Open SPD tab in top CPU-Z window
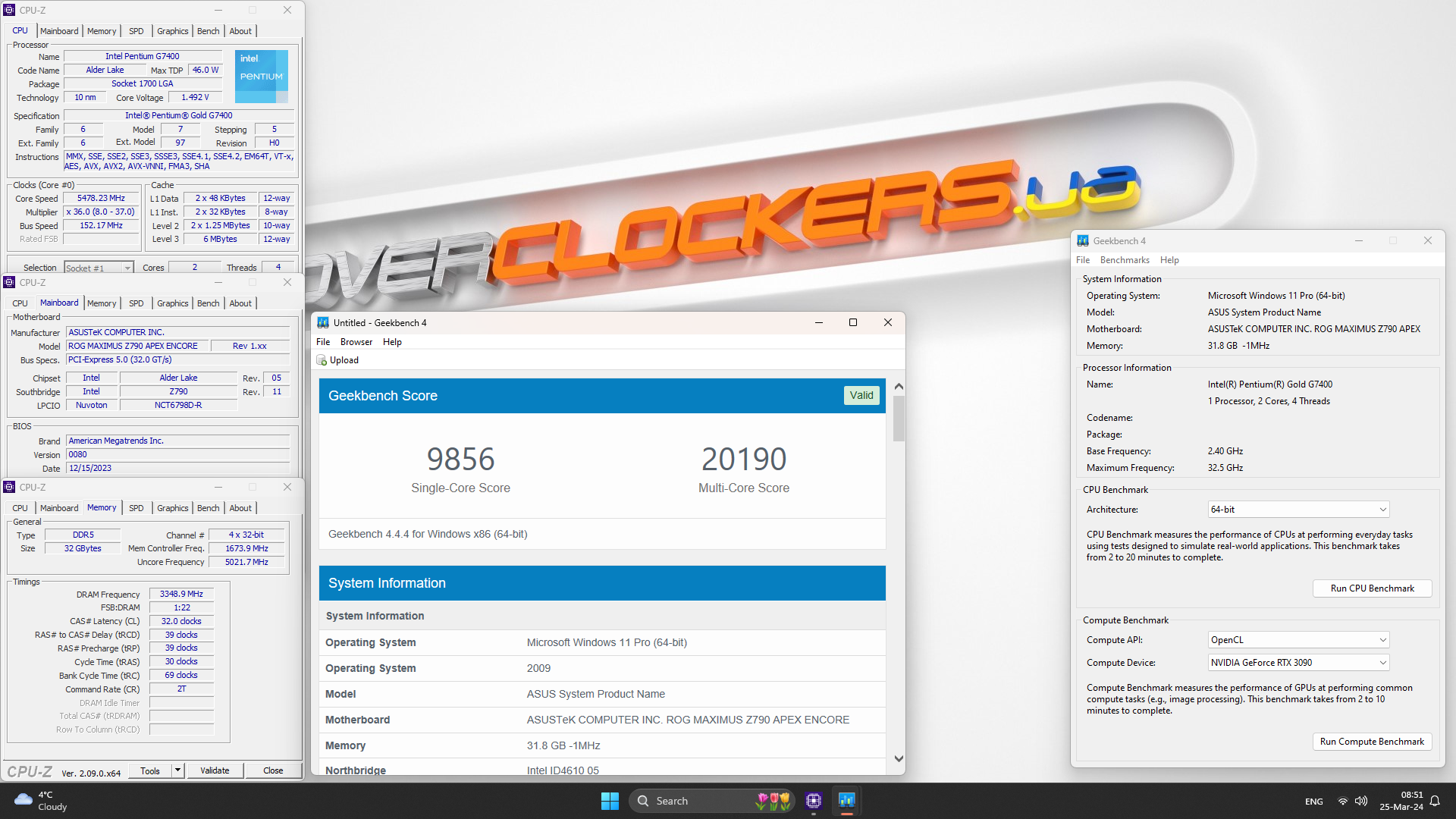This screenshot has height=819, width=1456. pos(136,31)
